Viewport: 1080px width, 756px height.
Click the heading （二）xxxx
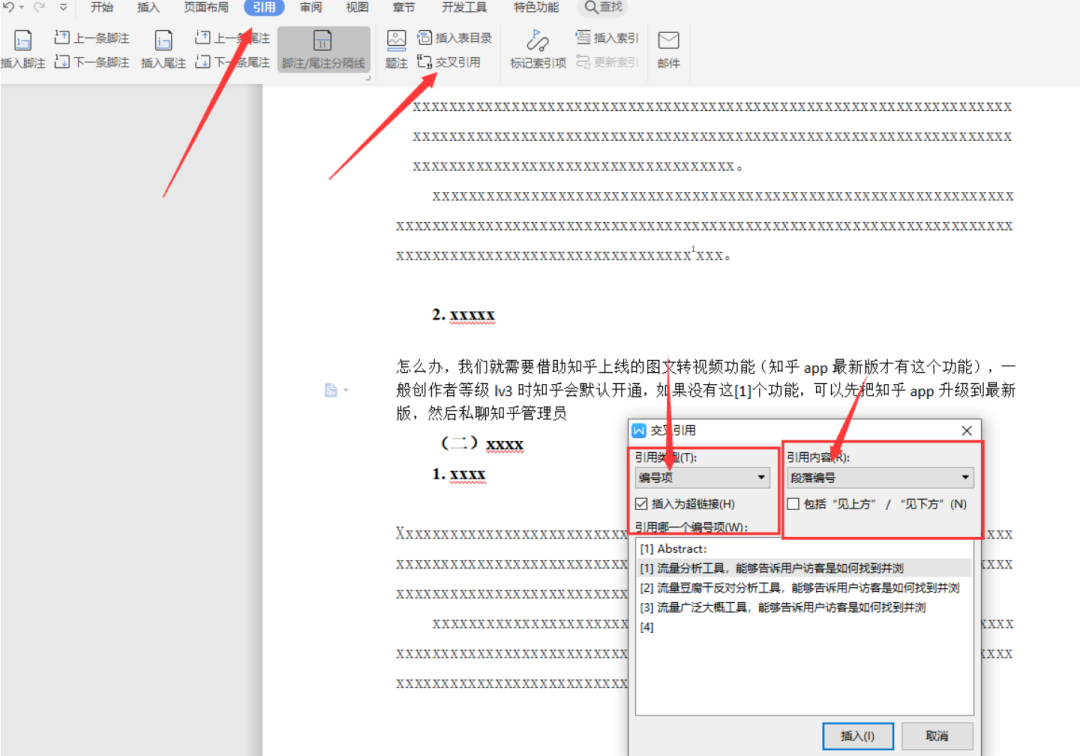coord(481,444)
